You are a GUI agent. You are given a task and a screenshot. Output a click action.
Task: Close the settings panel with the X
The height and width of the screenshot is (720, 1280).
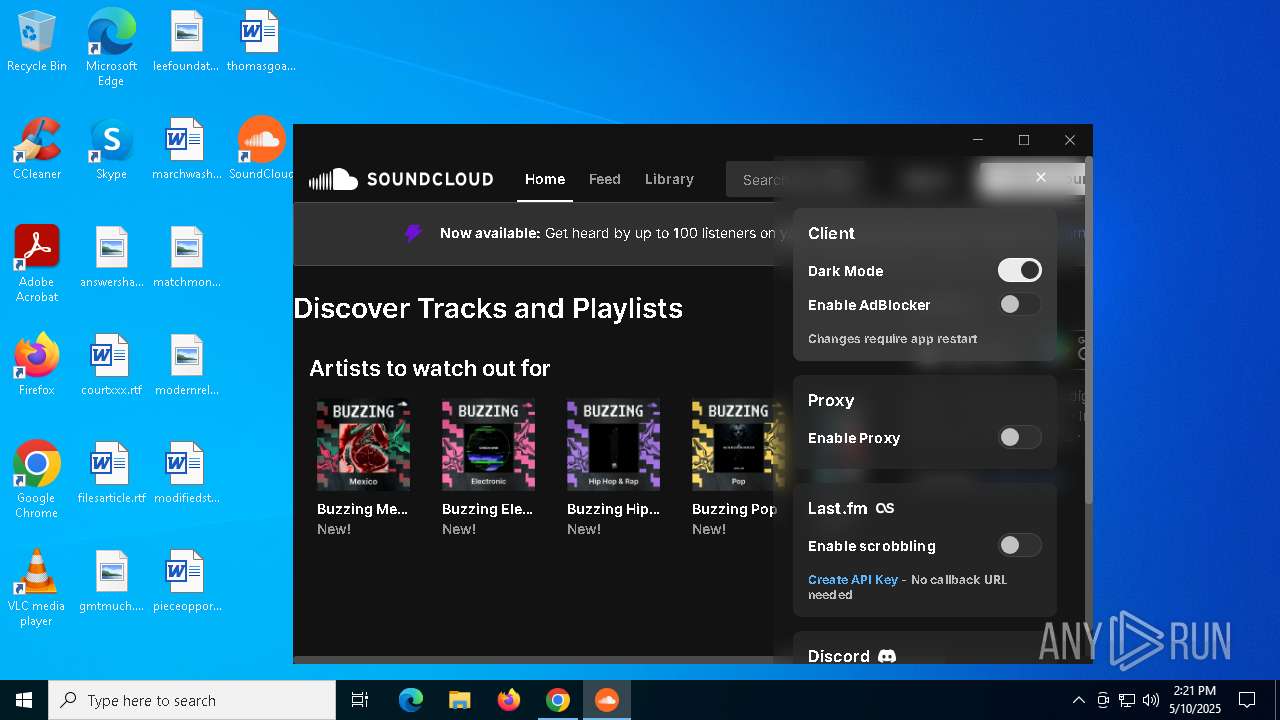click(1041, 177)
